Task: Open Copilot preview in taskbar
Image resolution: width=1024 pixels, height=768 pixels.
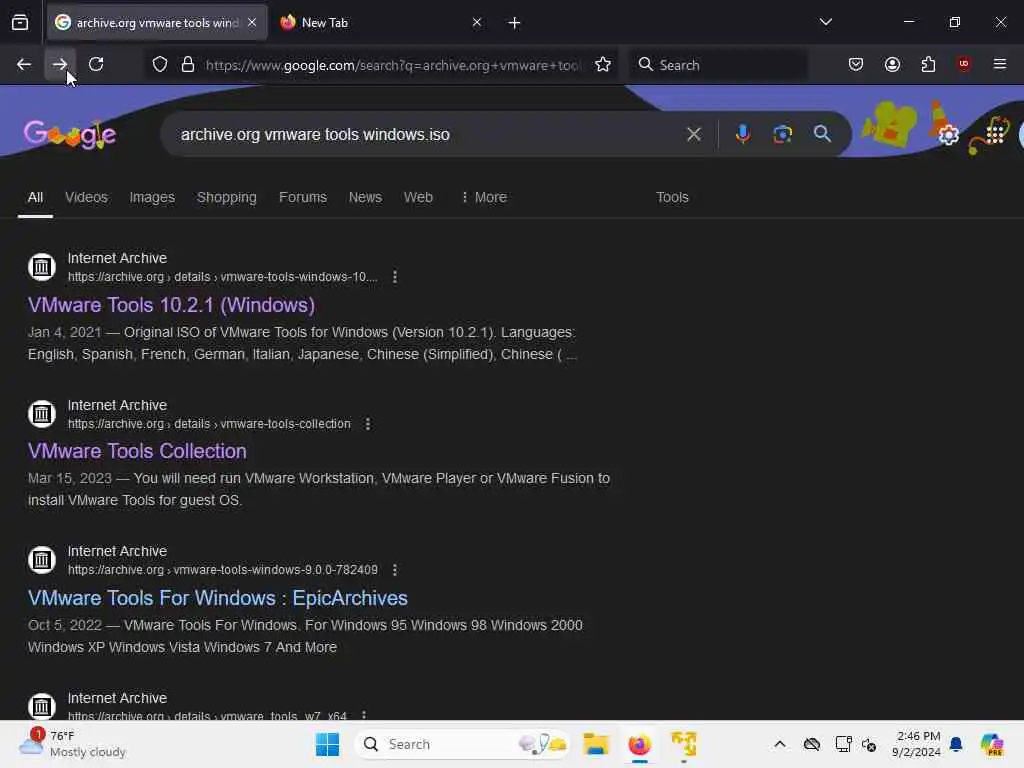Action: click(x=991, y=744)
